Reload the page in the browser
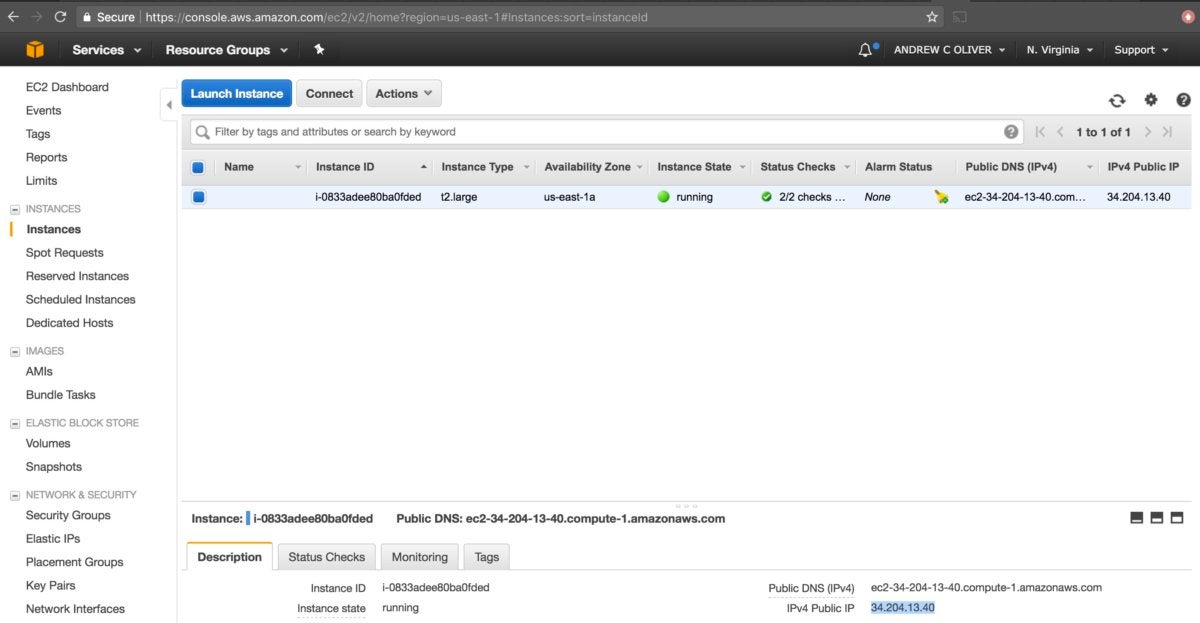Viewport: 1200px width, 623px height. pyautogui.click(x=61, y=17)
